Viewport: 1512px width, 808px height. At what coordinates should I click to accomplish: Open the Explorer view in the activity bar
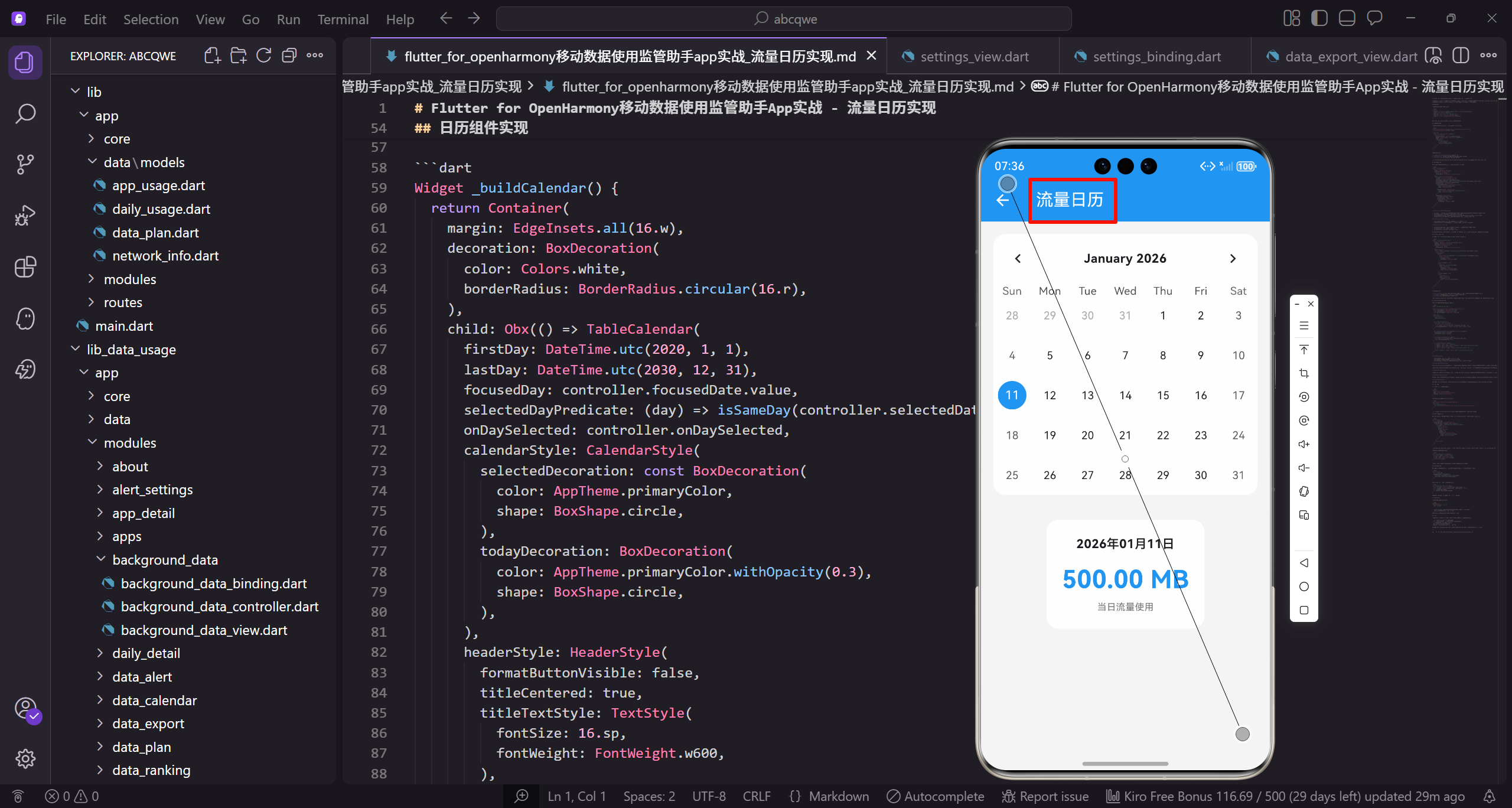tap(25, 62)
